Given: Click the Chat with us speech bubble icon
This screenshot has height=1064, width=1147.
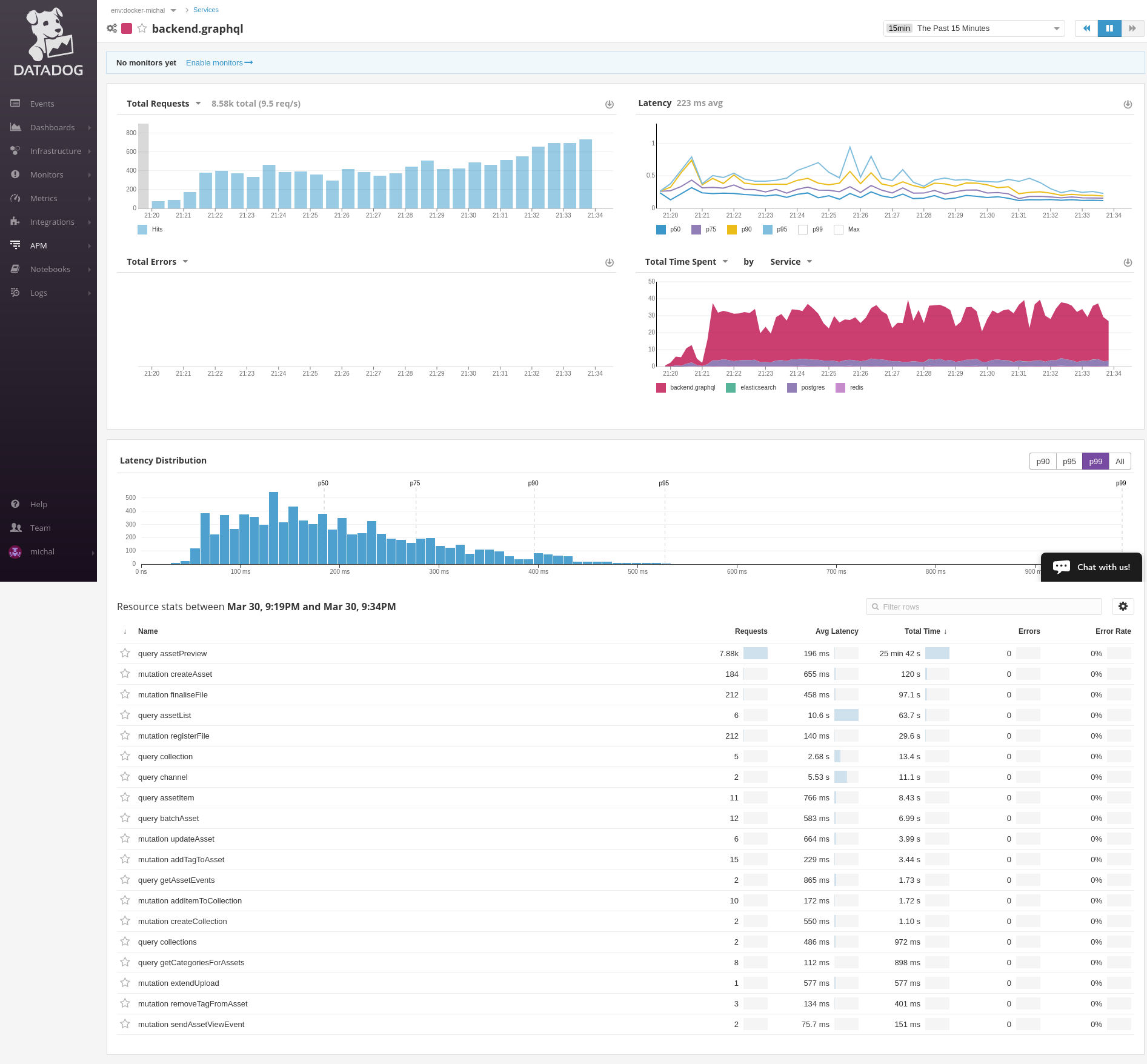Looking at the screenshot, I should (x=1062, y=567).
